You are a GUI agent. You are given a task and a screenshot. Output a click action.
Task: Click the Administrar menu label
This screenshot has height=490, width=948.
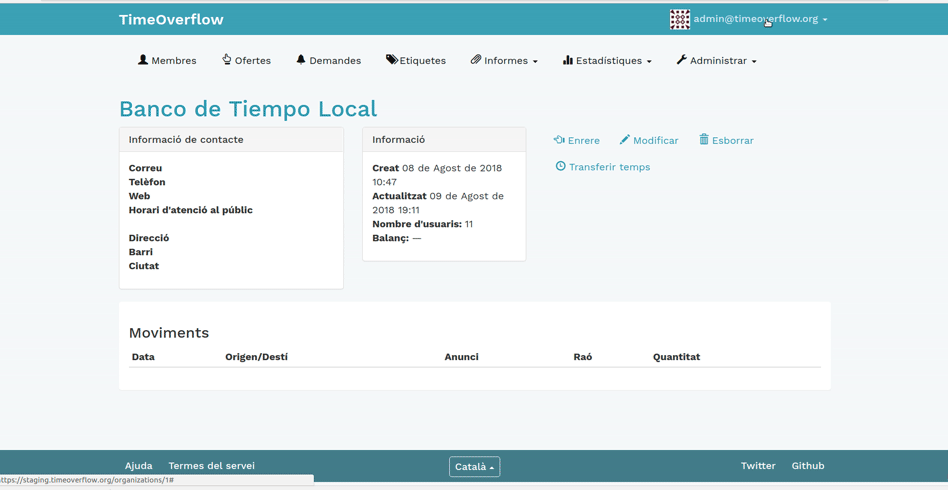(x=718, y=60)
